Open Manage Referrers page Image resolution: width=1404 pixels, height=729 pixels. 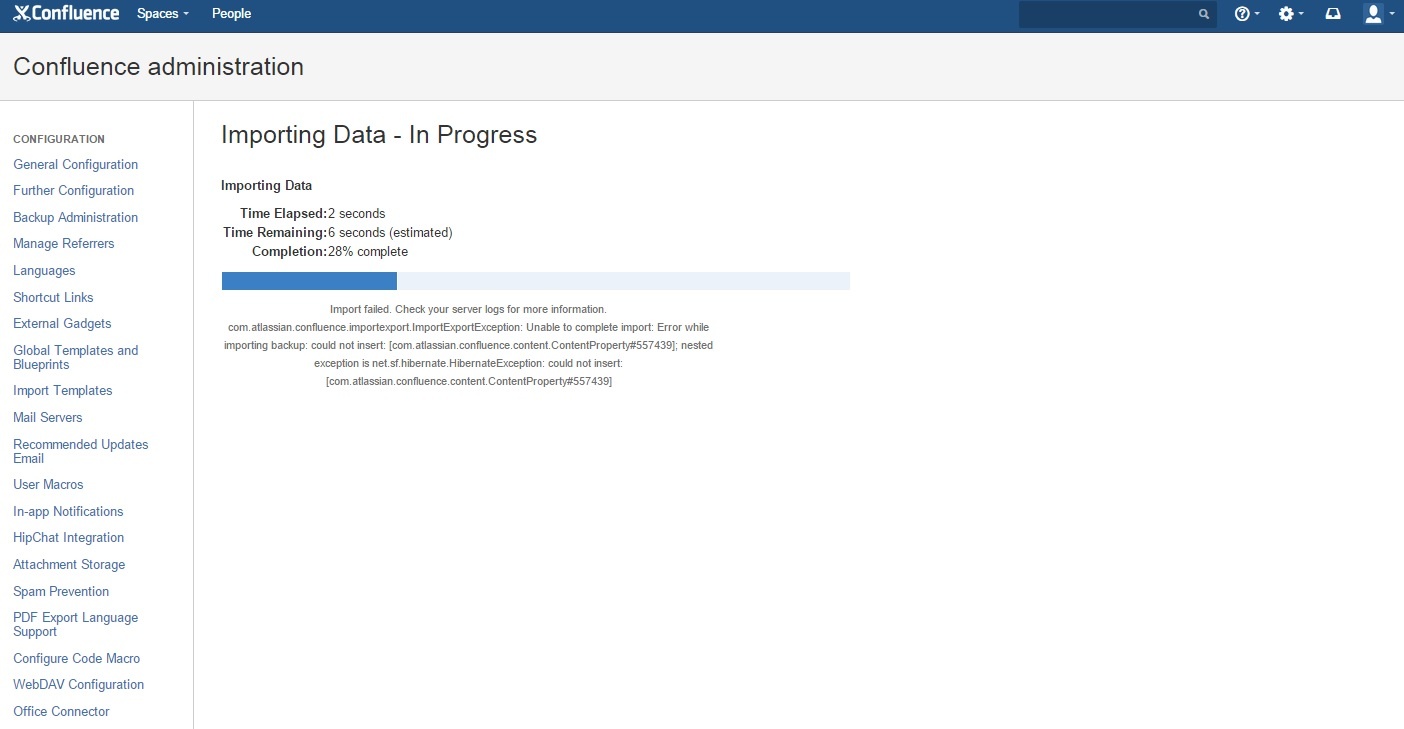[x=64, y=243]
